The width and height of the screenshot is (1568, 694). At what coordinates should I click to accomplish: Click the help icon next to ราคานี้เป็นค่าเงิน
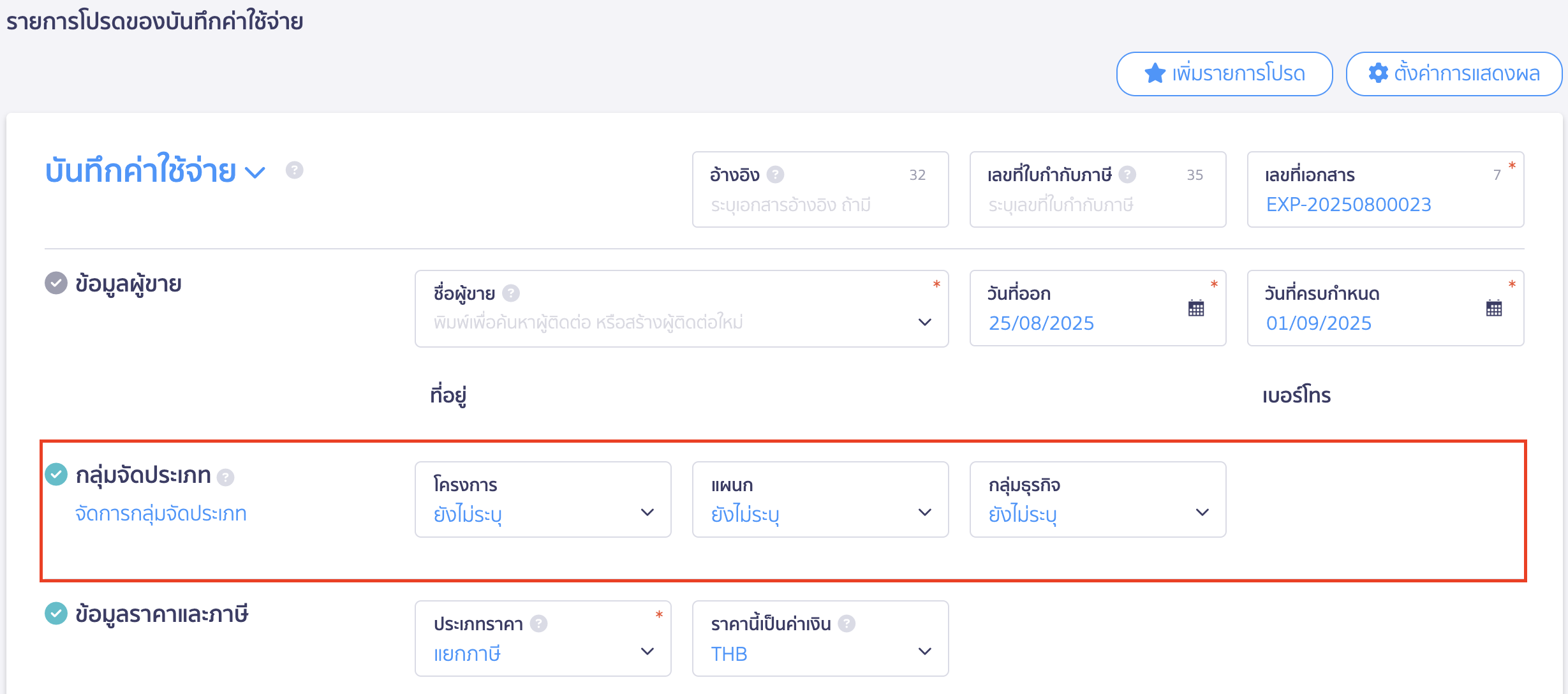click(x=847, y=623)
